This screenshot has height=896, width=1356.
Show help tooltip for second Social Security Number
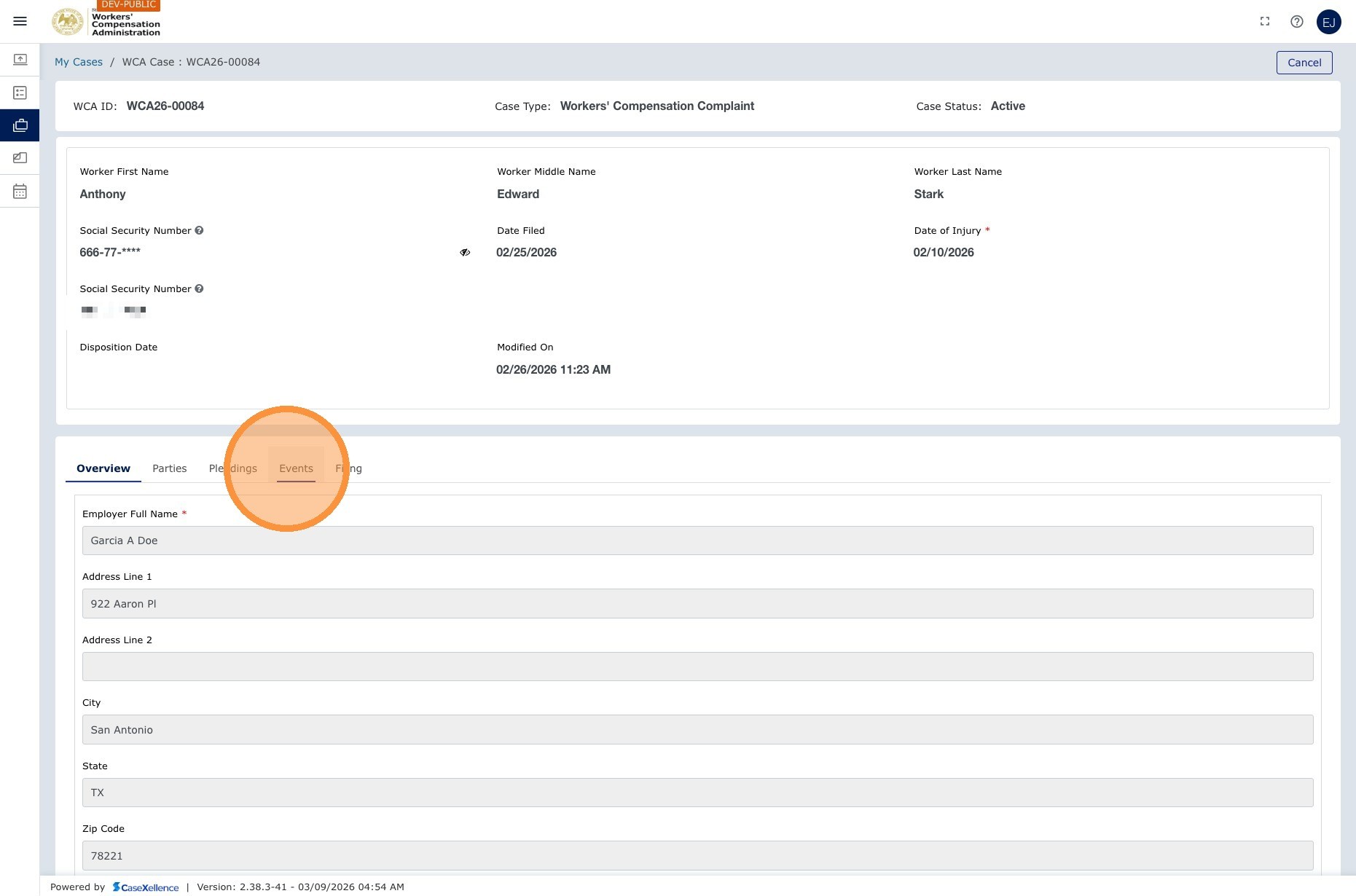tap(199, 288)
